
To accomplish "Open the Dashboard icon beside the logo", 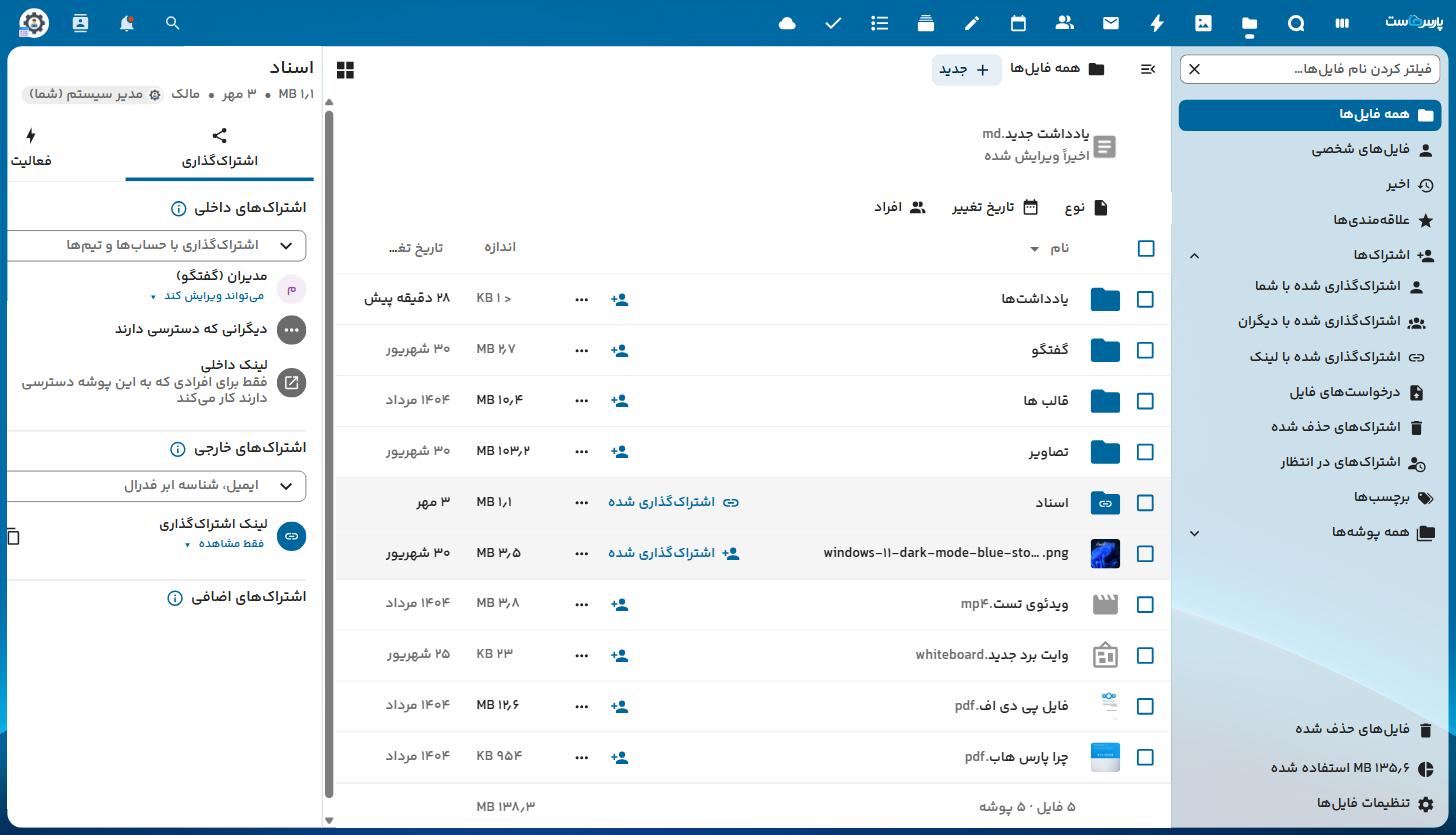I will click(1342, 23).
